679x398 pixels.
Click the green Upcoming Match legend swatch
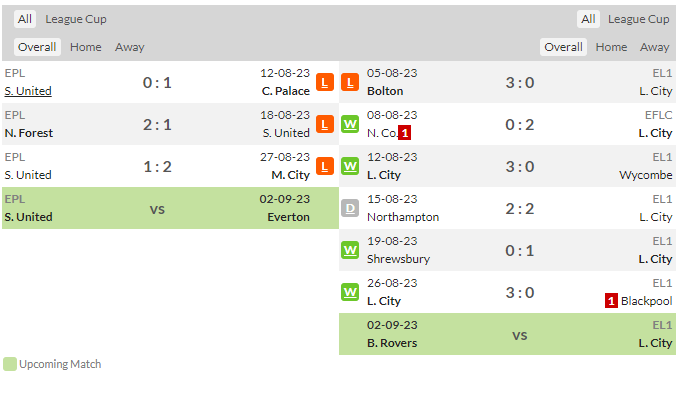click(10, 364)
